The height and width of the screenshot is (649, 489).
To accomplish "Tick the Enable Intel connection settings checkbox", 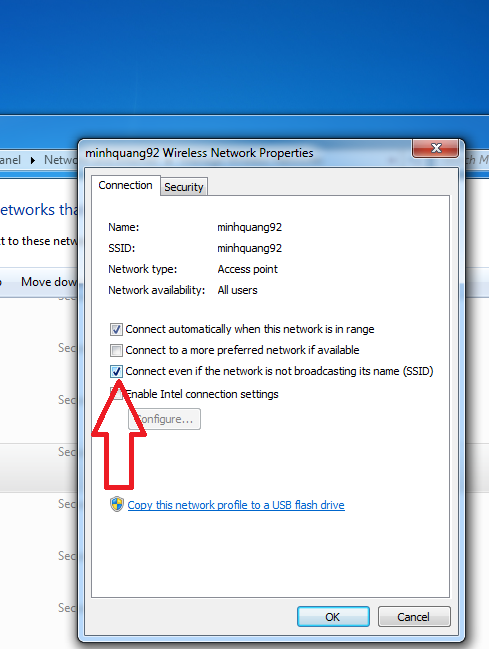I will [116, 394].
